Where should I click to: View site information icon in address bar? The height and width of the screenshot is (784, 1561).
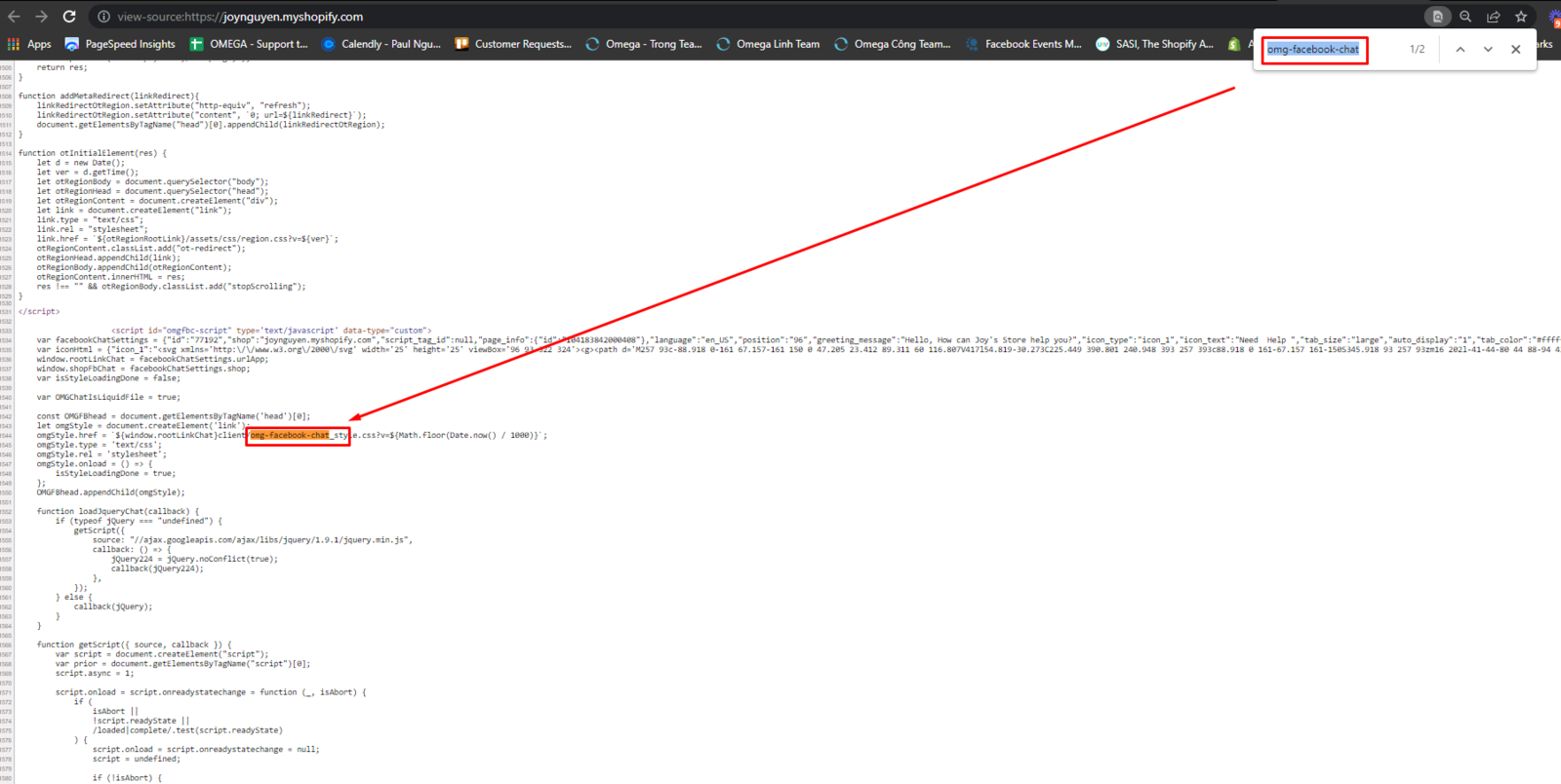(103, 17)
